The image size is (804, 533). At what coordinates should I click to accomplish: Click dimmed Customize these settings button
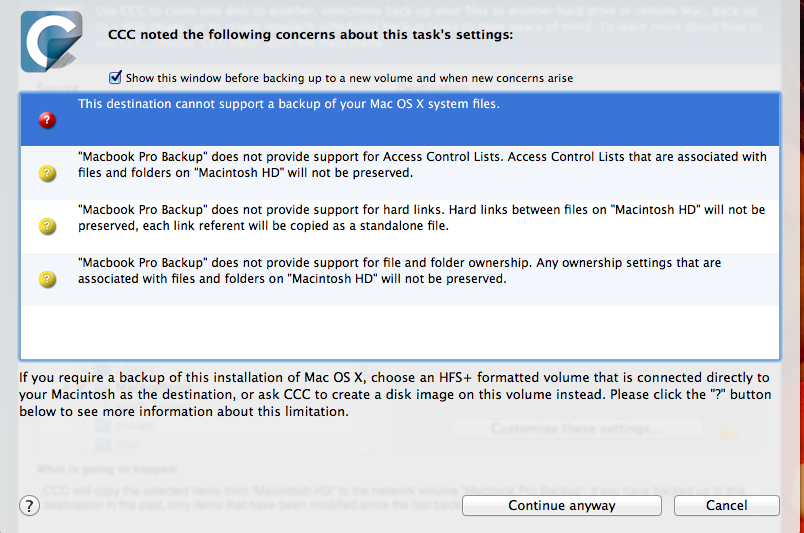[576, 429]
